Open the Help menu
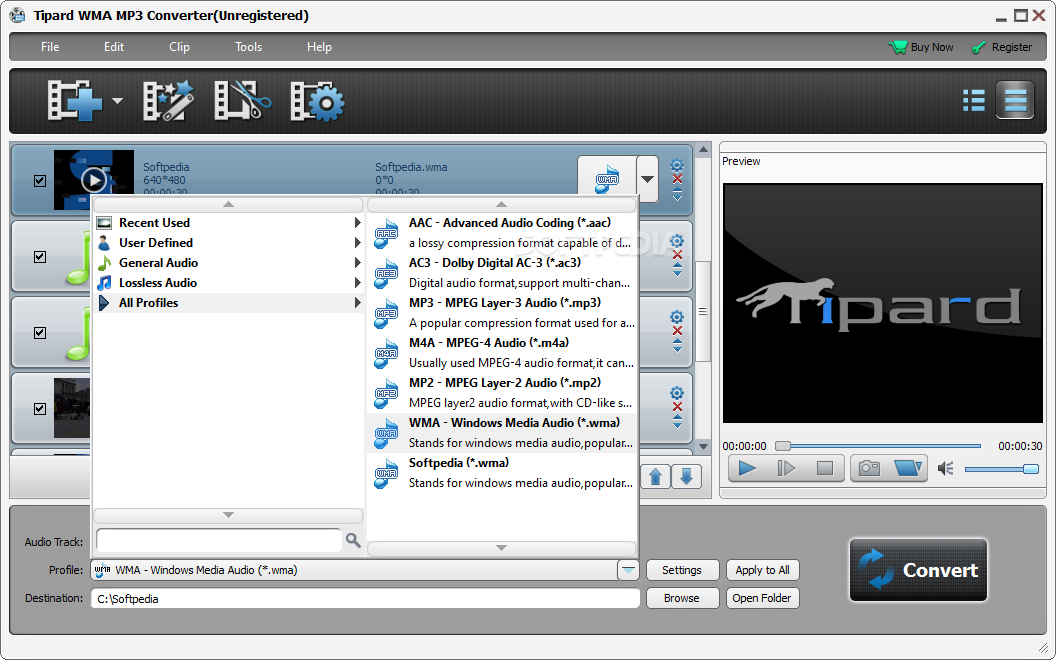 pos(319,46)
